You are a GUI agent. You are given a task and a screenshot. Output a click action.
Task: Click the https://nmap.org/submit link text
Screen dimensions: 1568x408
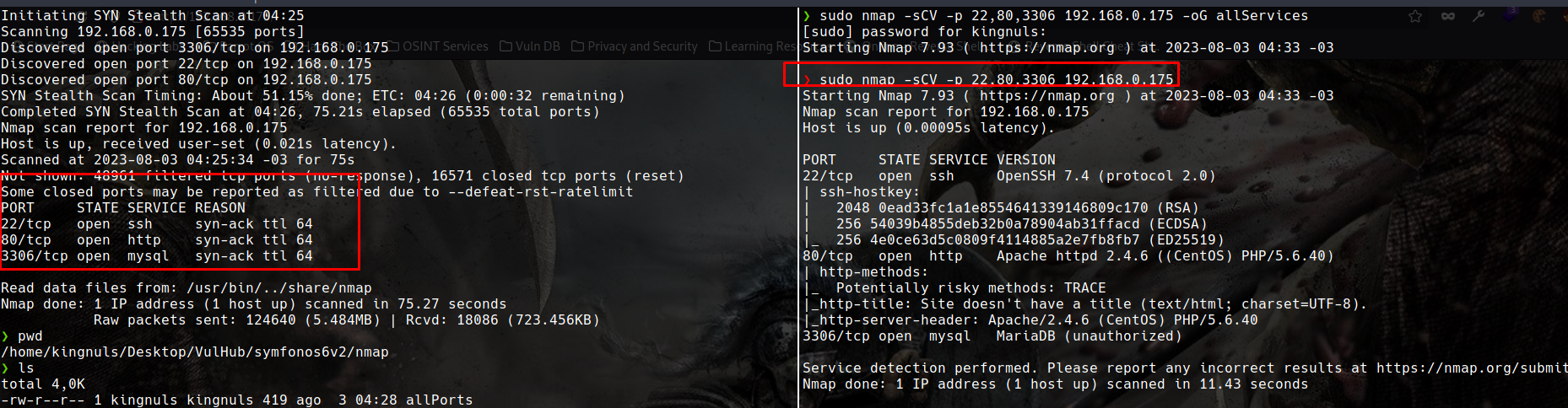1472,368
